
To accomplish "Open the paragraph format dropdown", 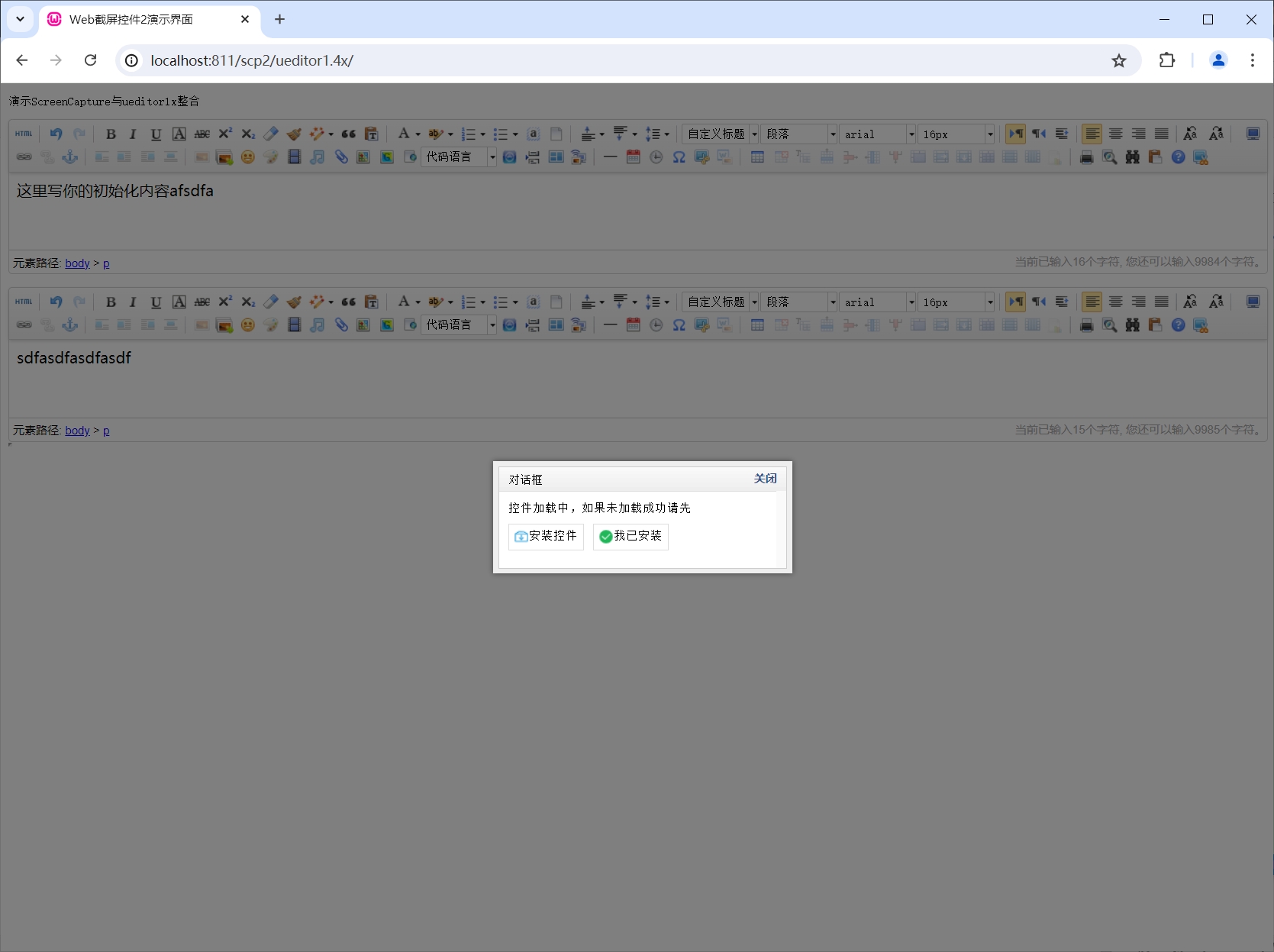I will pos(798,134).
